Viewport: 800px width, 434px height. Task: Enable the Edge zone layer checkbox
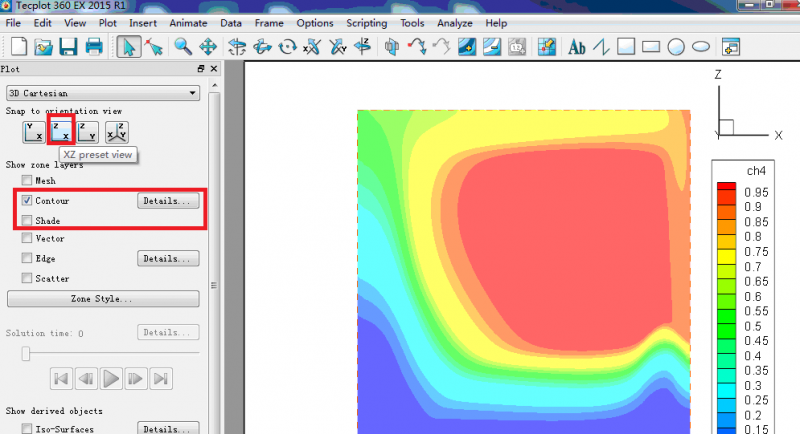27,258
